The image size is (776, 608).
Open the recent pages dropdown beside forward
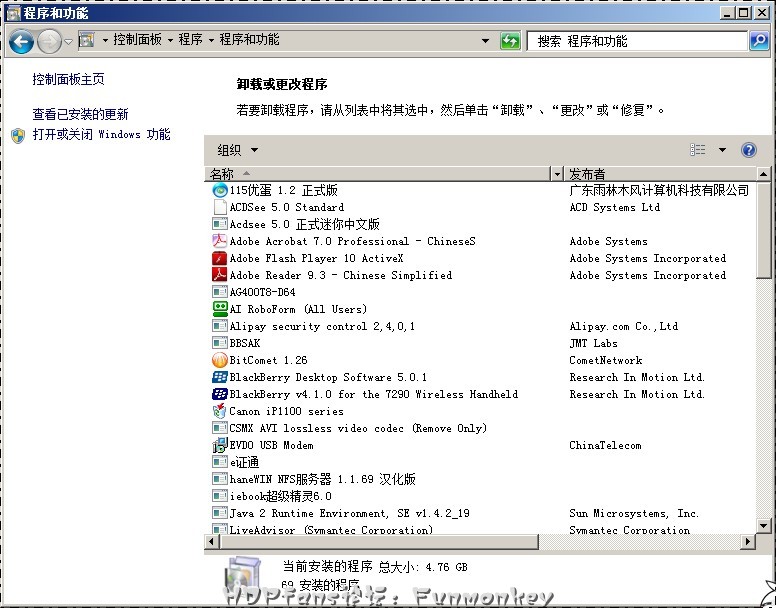(69, 42)
